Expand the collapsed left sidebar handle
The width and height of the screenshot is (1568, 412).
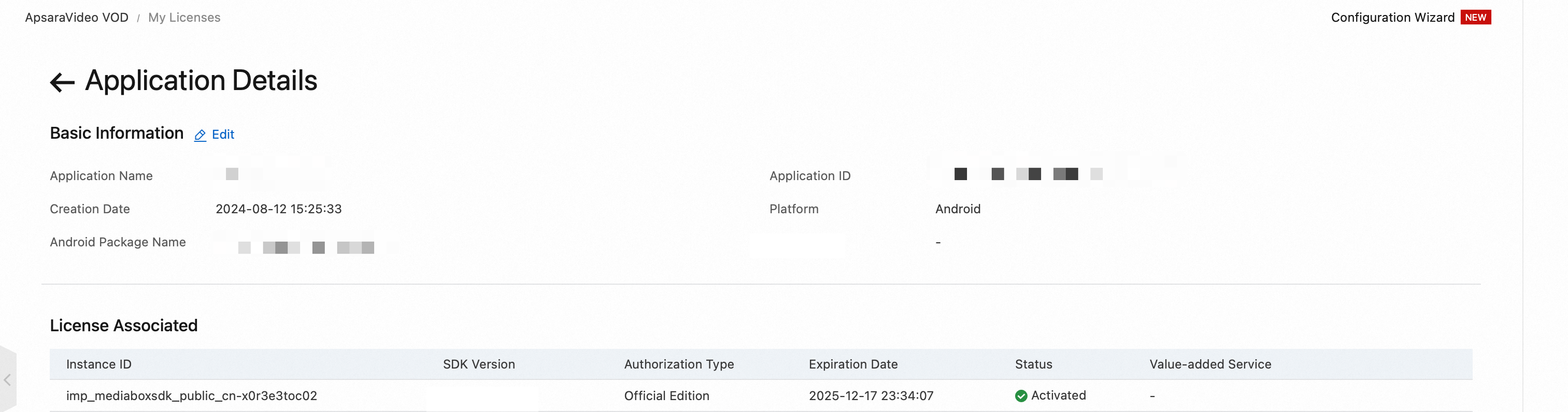tap(7, 380)
